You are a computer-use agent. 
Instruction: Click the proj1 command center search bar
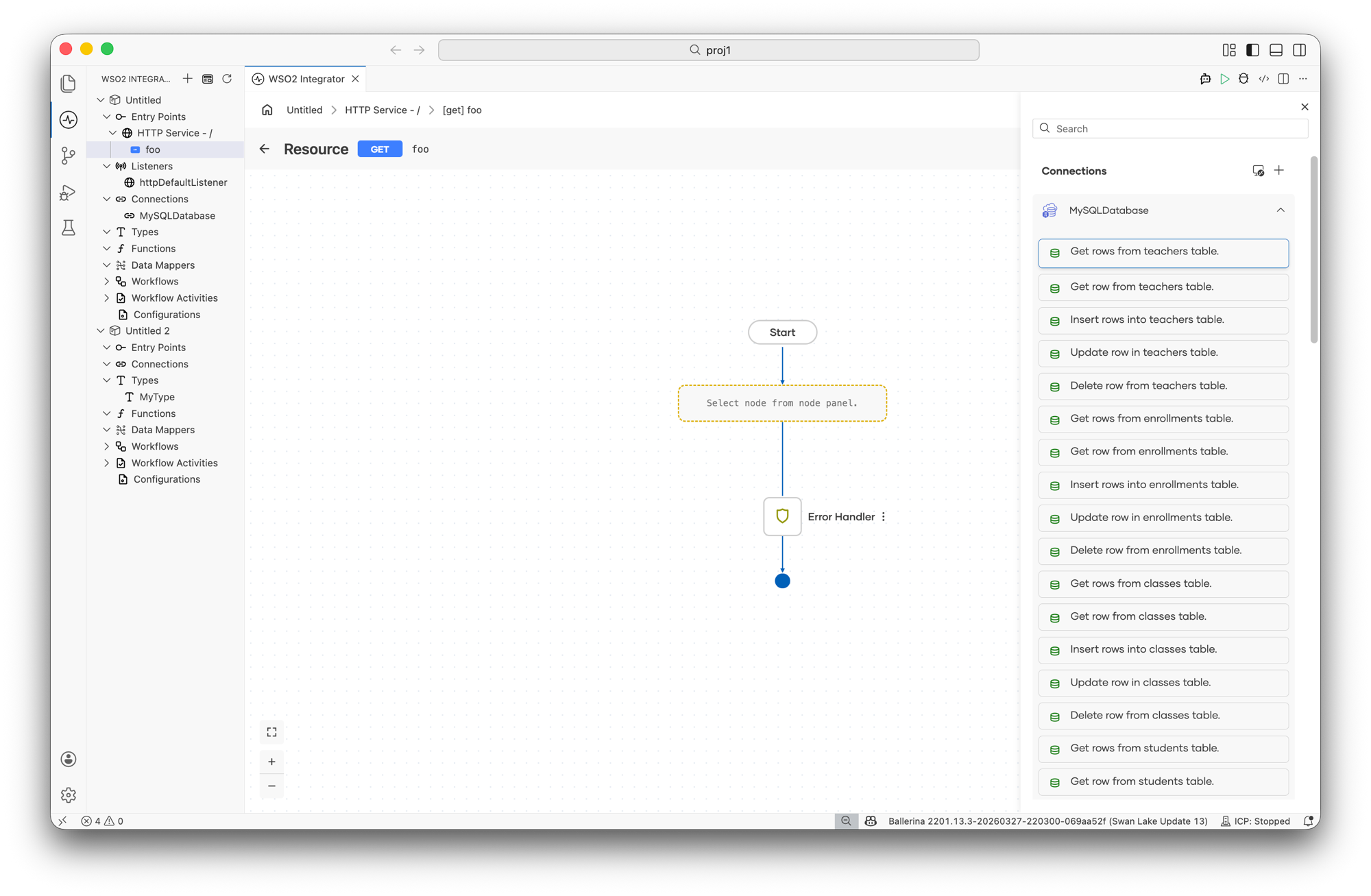(x=708, y=50)
